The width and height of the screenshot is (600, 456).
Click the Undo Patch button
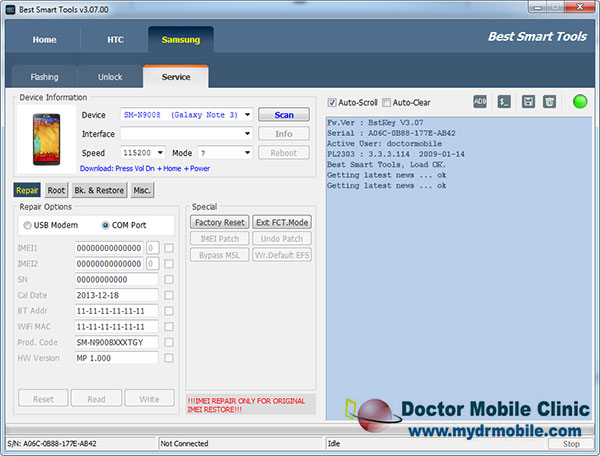[282, 239]
